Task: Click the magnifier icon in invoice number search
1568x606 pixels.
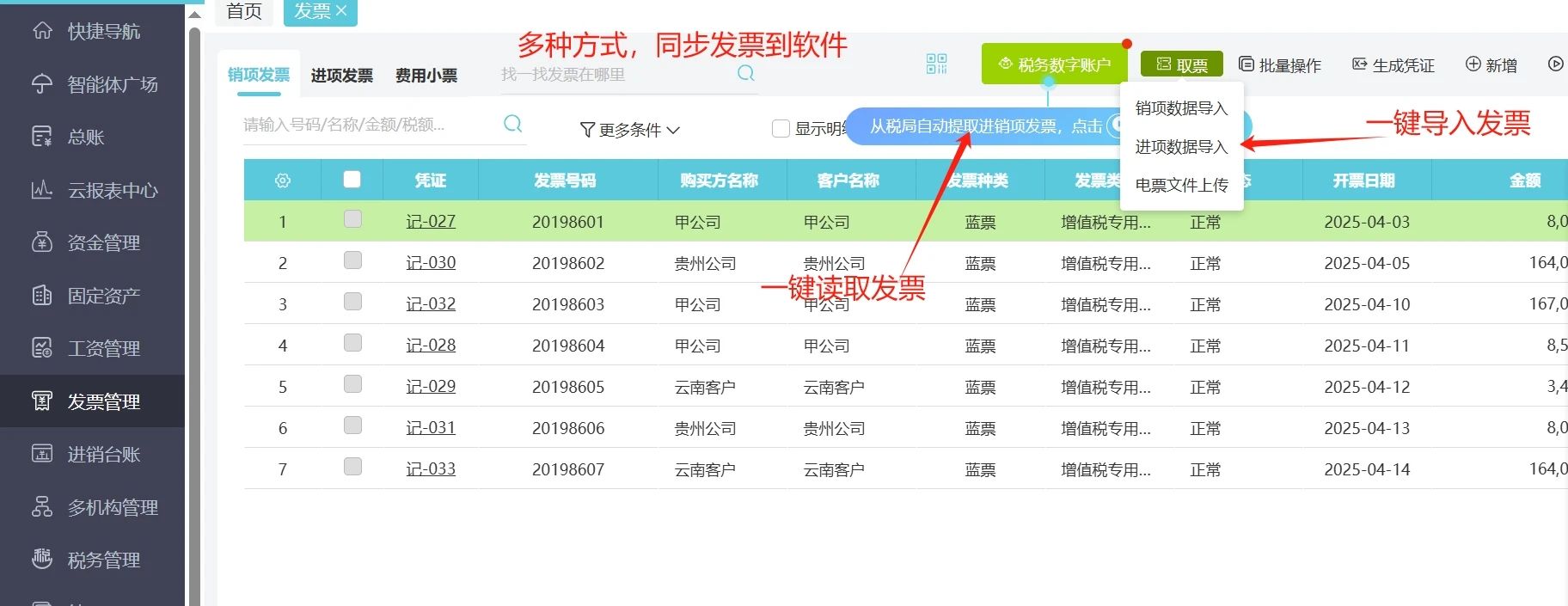Action: (513, 124)
